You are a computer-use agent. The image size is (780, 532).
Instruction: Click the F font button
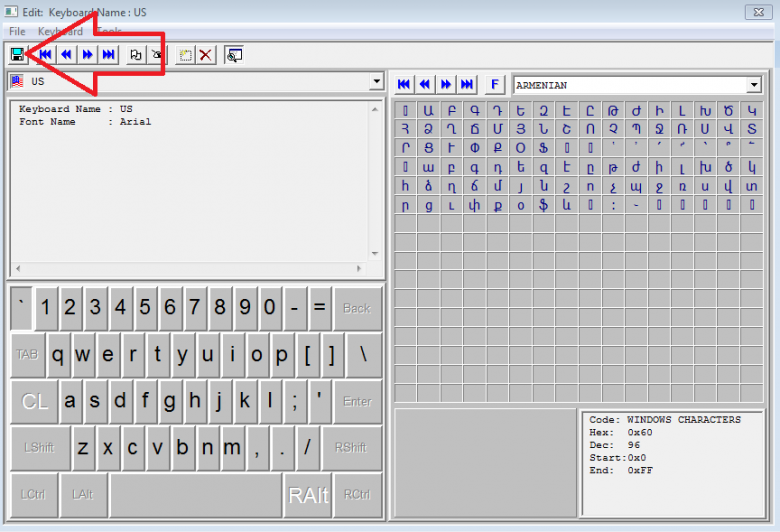pyautogui.click(x=495, y=85)
